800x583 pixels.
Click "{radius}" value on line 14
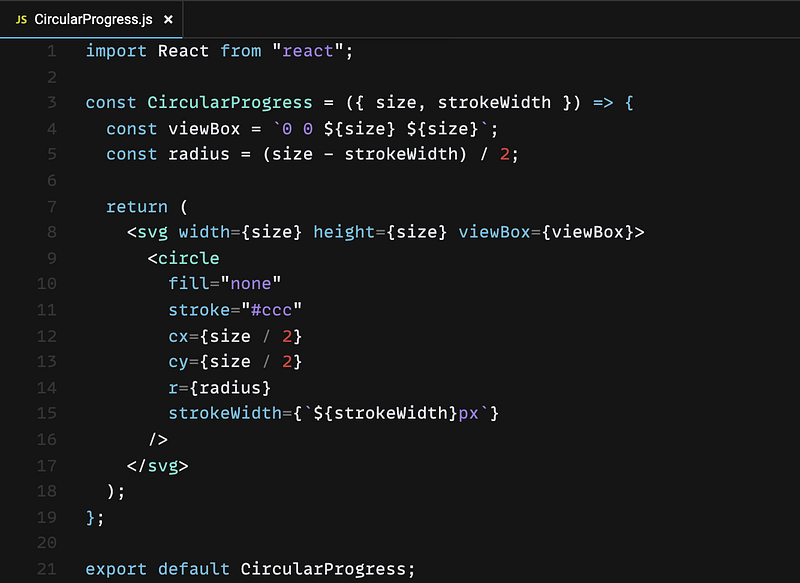230,388
